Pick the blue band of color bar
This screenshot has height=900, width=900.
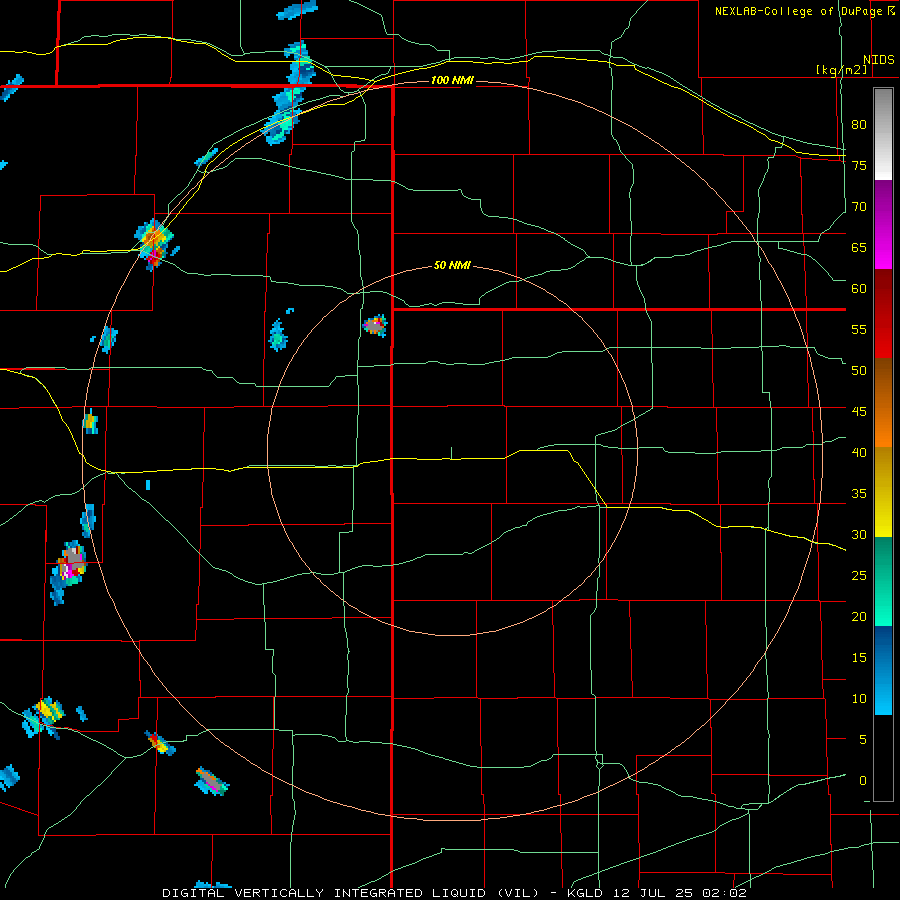(x=883, y=670)
